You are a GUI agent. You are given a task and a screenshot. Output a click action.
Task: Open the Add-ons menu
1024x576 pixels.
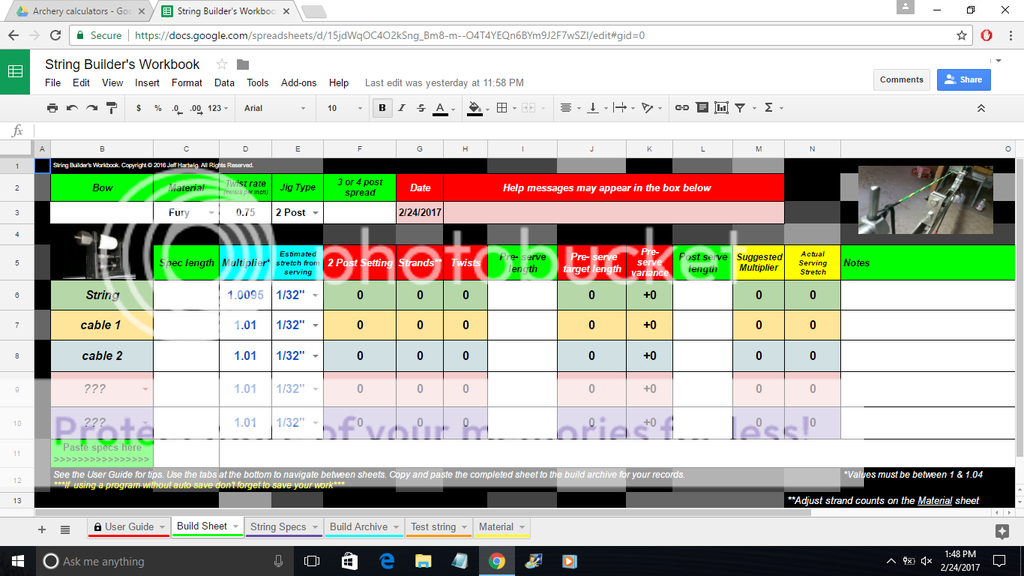click(299, 83)
